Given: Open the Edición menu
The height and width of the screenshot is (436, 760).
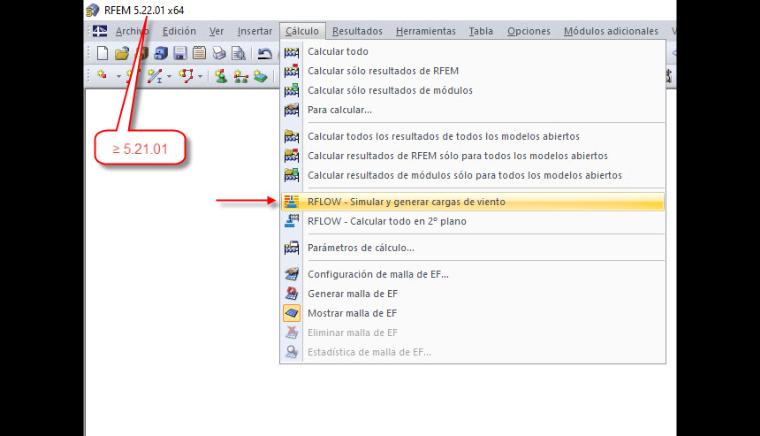Looking at the screenshot, I should pyautogui.click(x=179, y=31).
